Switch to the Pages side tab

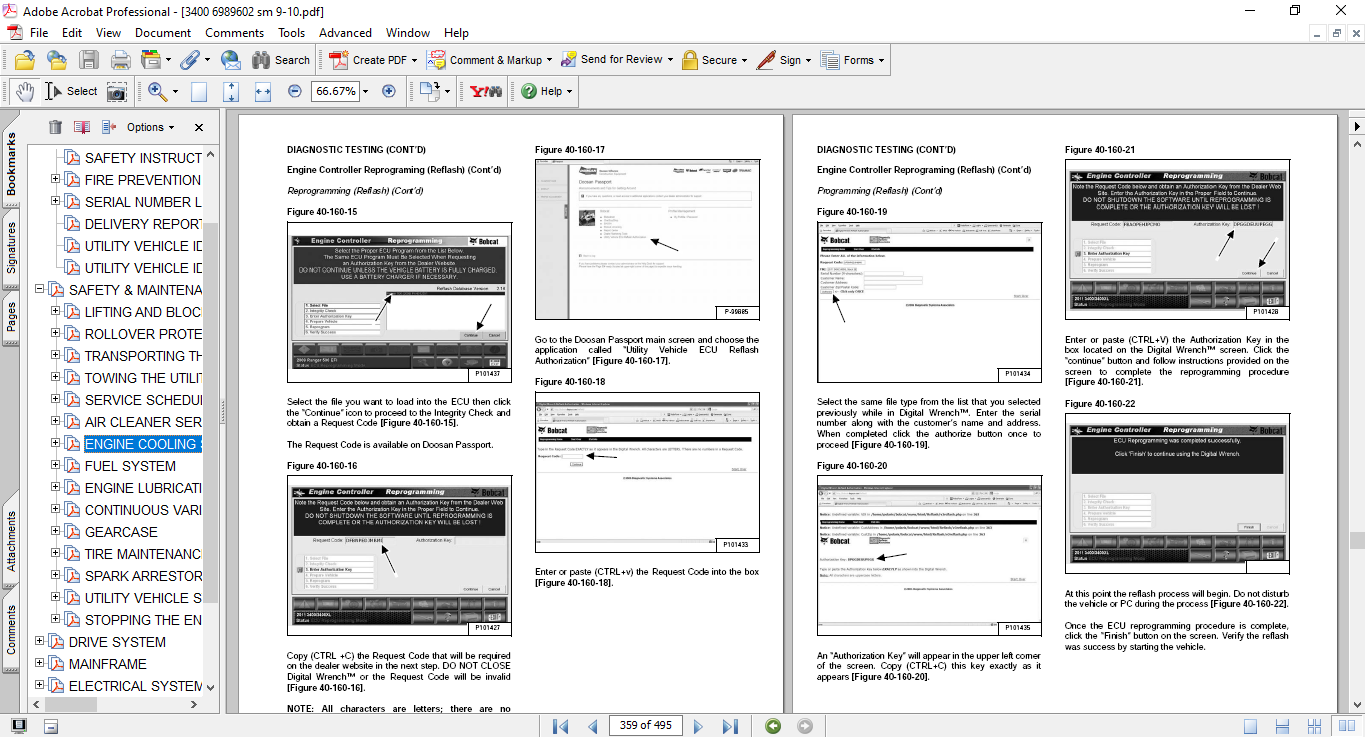coord(11,318)
